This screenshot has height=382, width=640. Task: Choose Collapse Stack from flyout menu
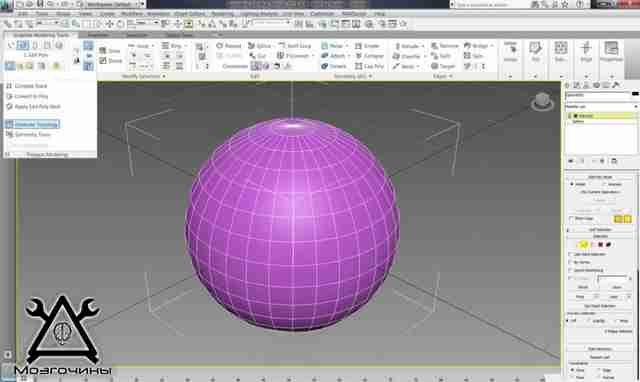tap(27, 86)
